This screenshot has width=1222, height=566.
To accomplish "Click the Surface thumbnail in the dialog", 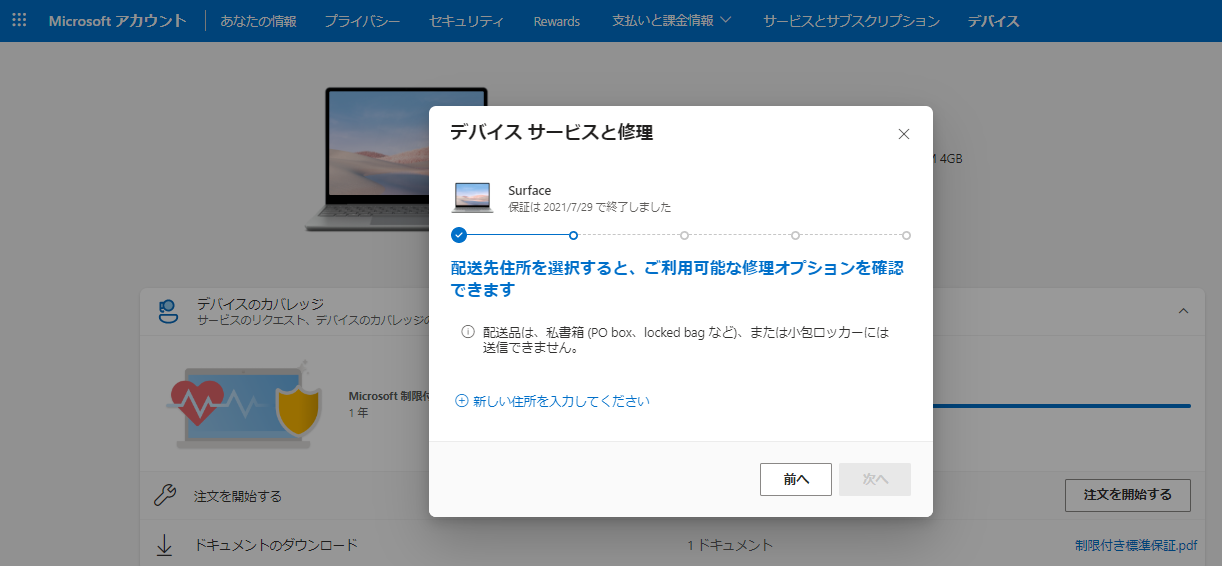I will coord(473,198).
